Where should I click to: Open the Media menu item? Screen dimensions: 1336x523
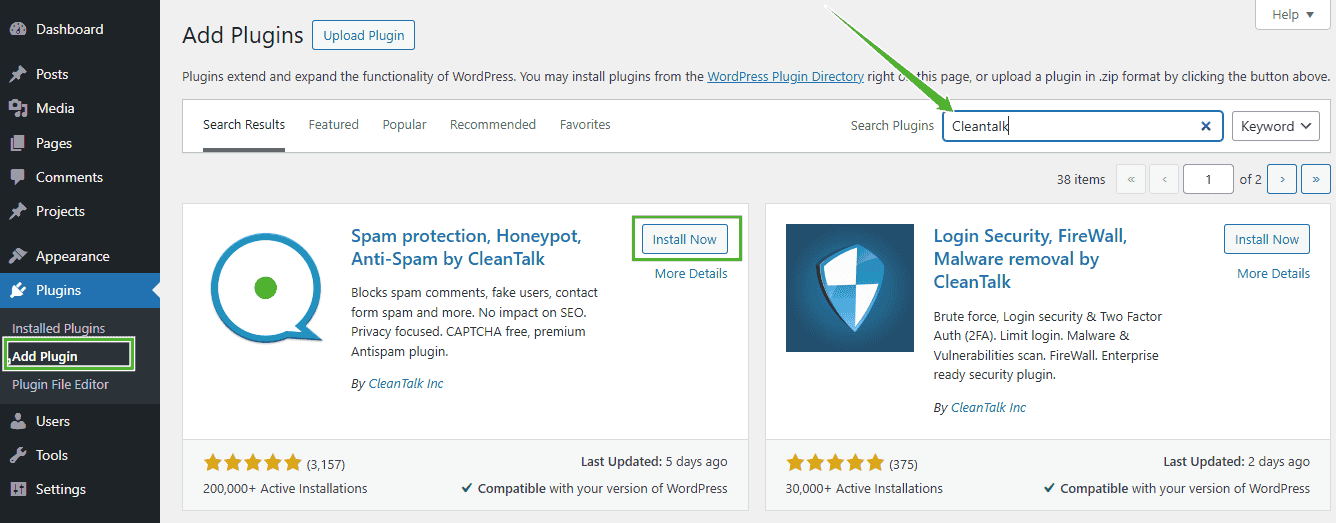coord(80,108)
